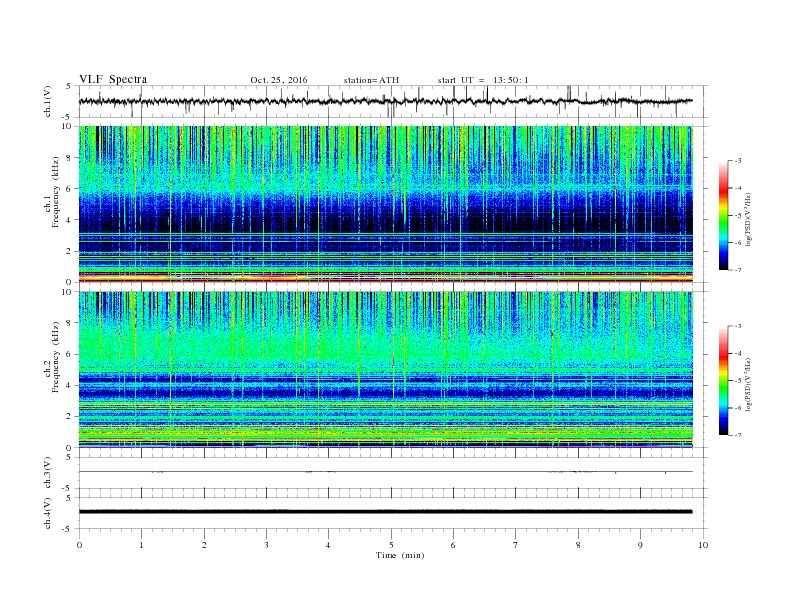The image size is (792, 612).
Task: Click the ch.3 voltage trace line
Action: point(385,472)
